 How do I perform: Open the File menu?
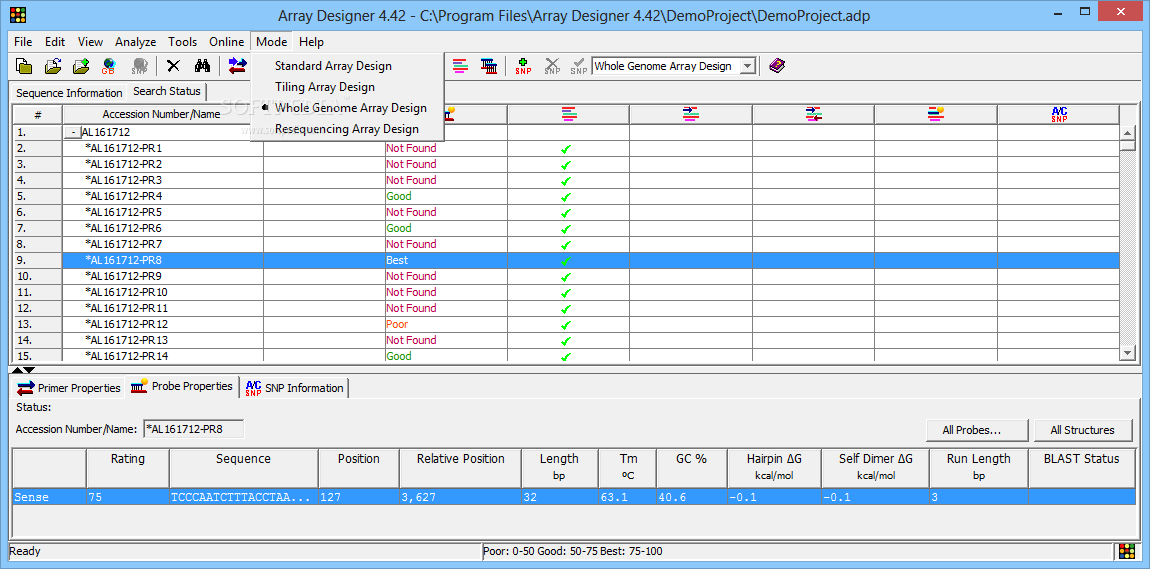[x=23, y=42]
